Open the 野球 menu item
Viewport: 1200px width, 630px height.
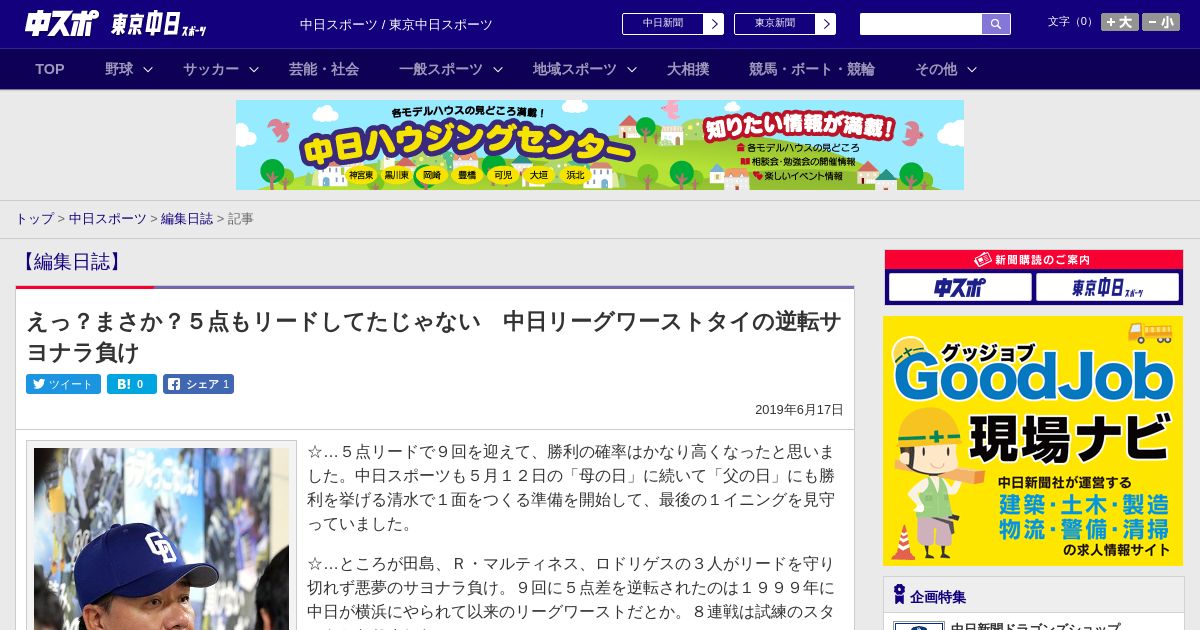[x=119, y=69]
